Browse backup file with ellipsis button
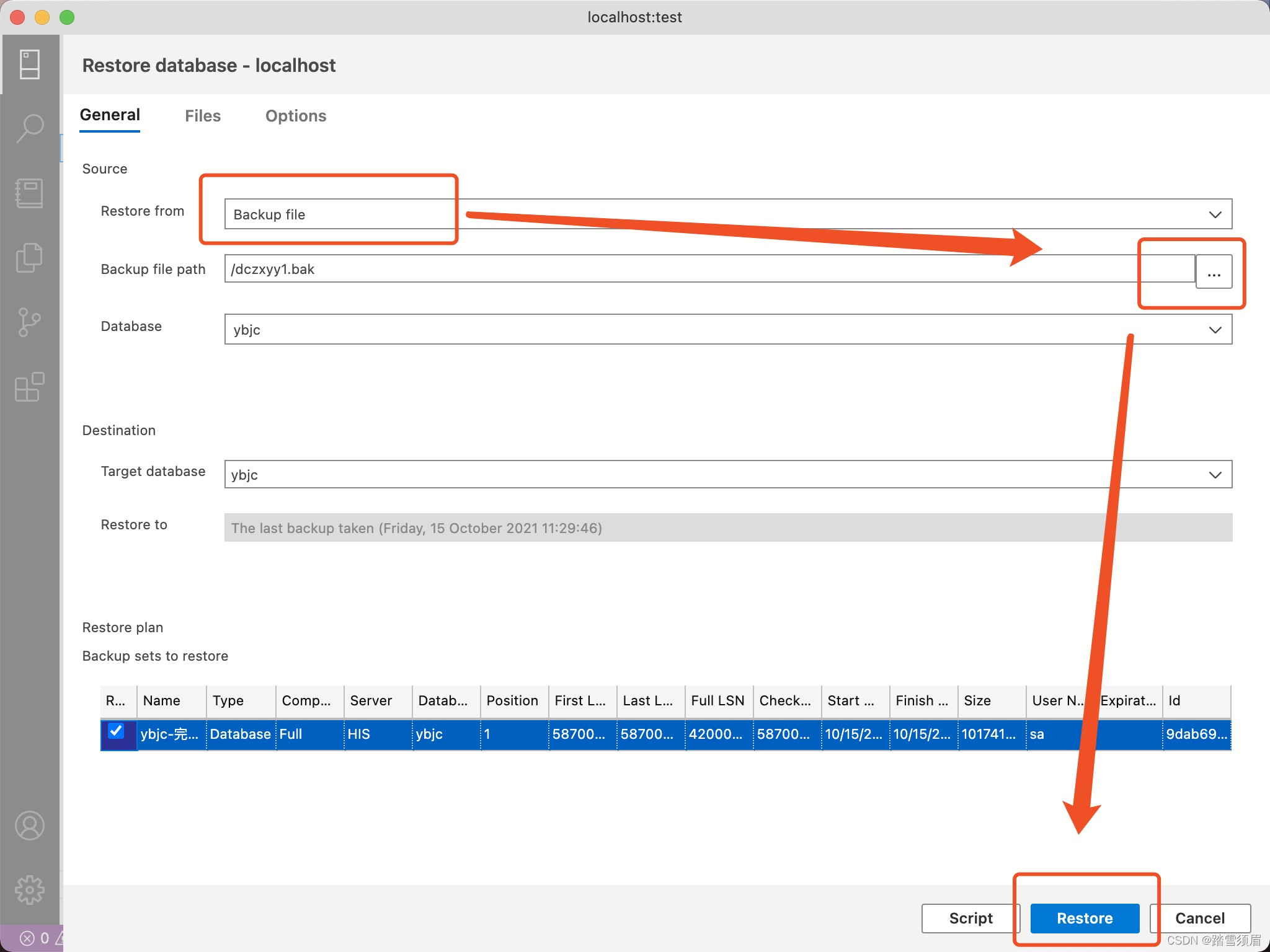 pyautogui.click(x=1214, y=273)
